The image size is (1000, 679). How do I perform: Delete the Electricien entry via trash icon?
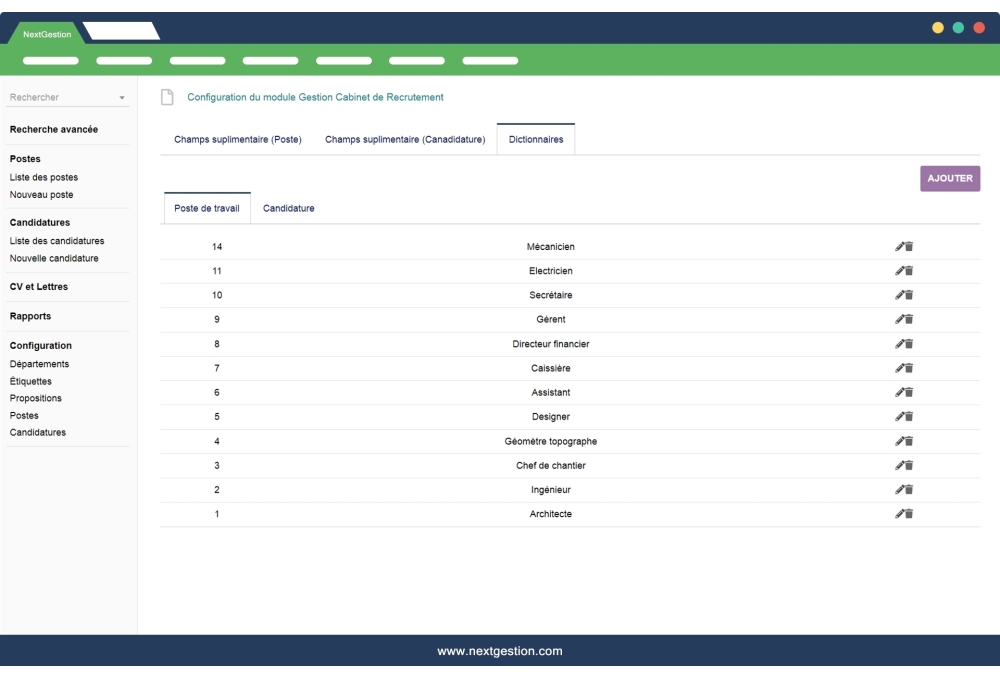909,270
